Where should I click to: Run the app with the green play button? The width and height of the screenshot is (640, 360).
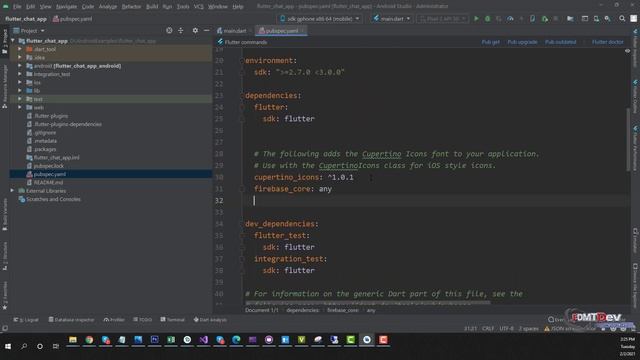pyautogui.click(x=476, y=19)
